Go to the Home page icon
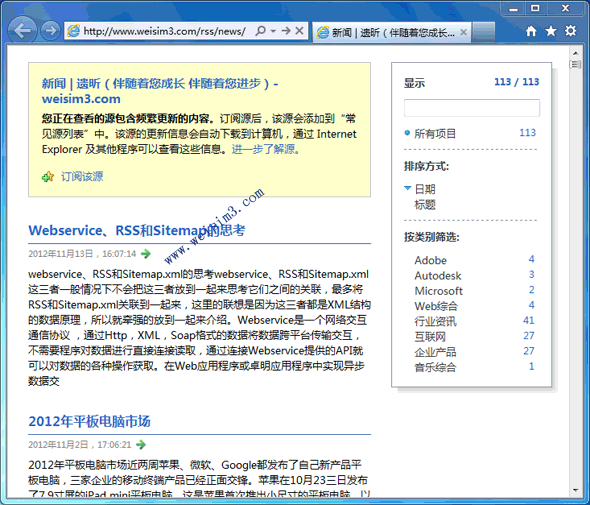Viewport: 590px width, 505px height. tap(531, 31)
